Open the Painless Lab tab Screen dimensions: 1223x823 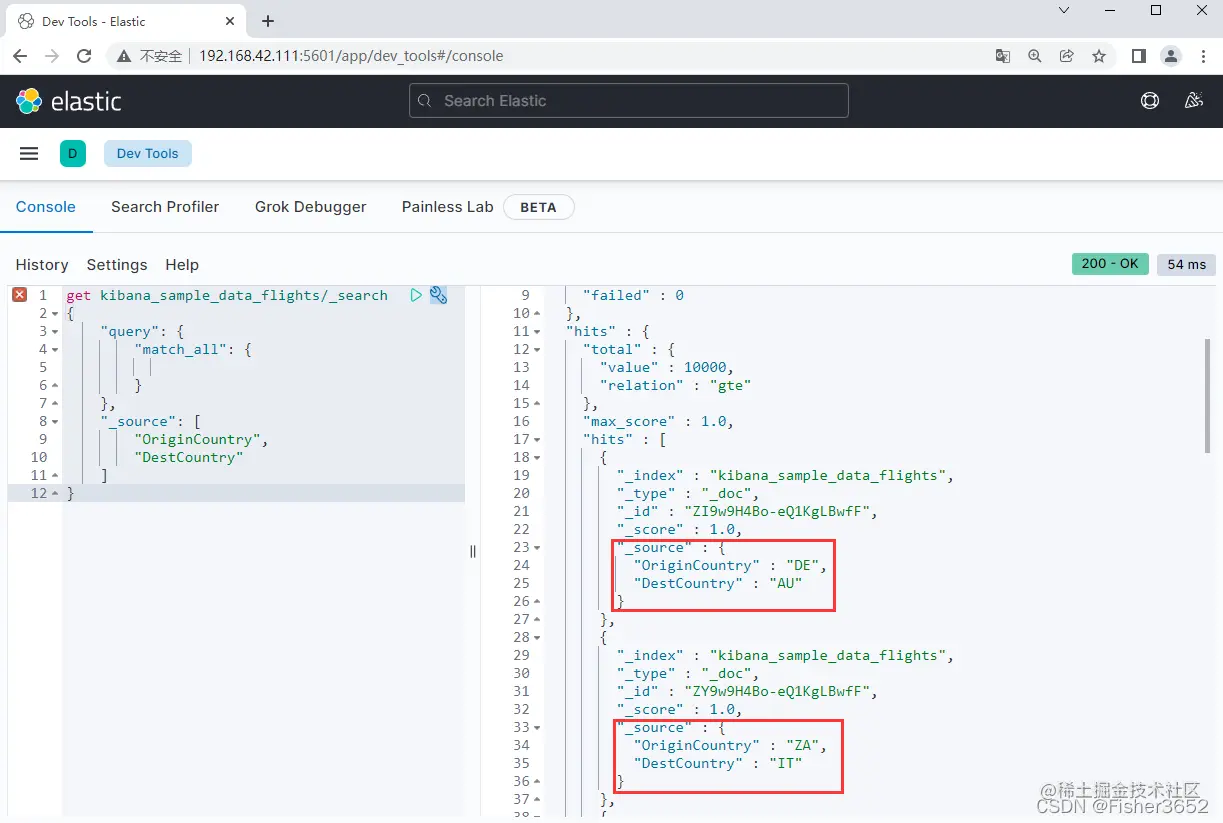point(447,207)
